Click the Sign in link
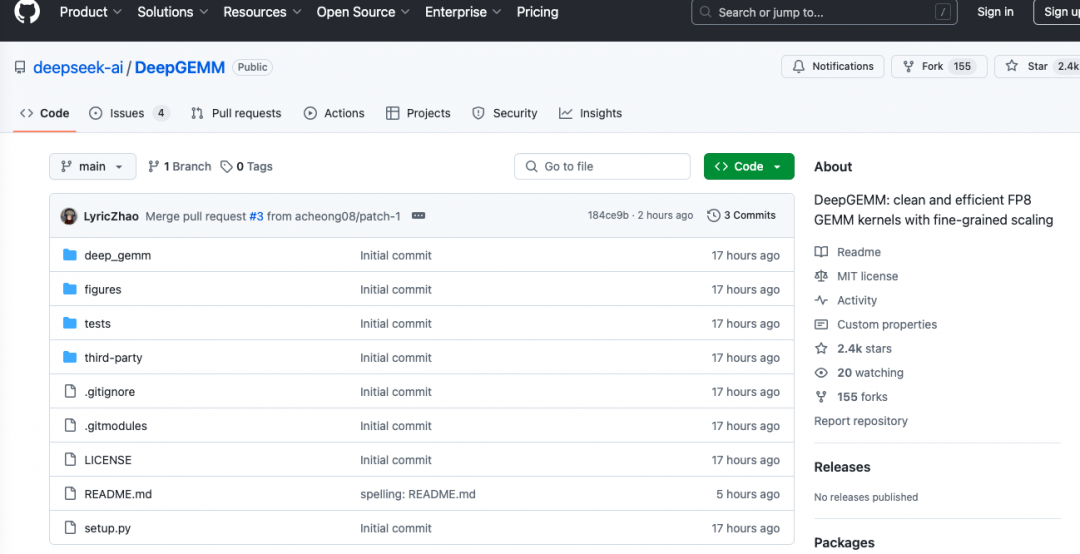 [x=995, y=12]
